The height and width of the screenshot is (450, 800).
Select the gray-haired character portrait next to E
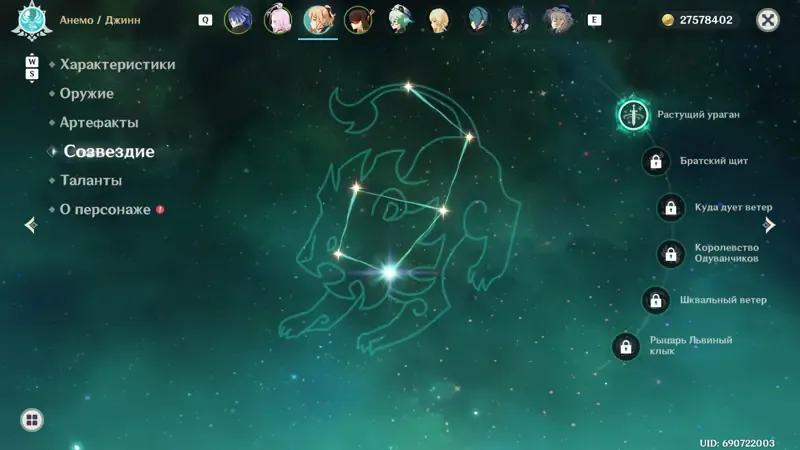pyautogui.click(x=558, y=20)
